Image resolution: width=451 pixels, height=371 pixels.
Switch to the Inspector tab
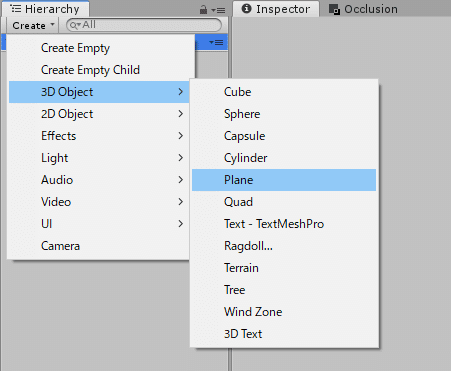[276, 9]
